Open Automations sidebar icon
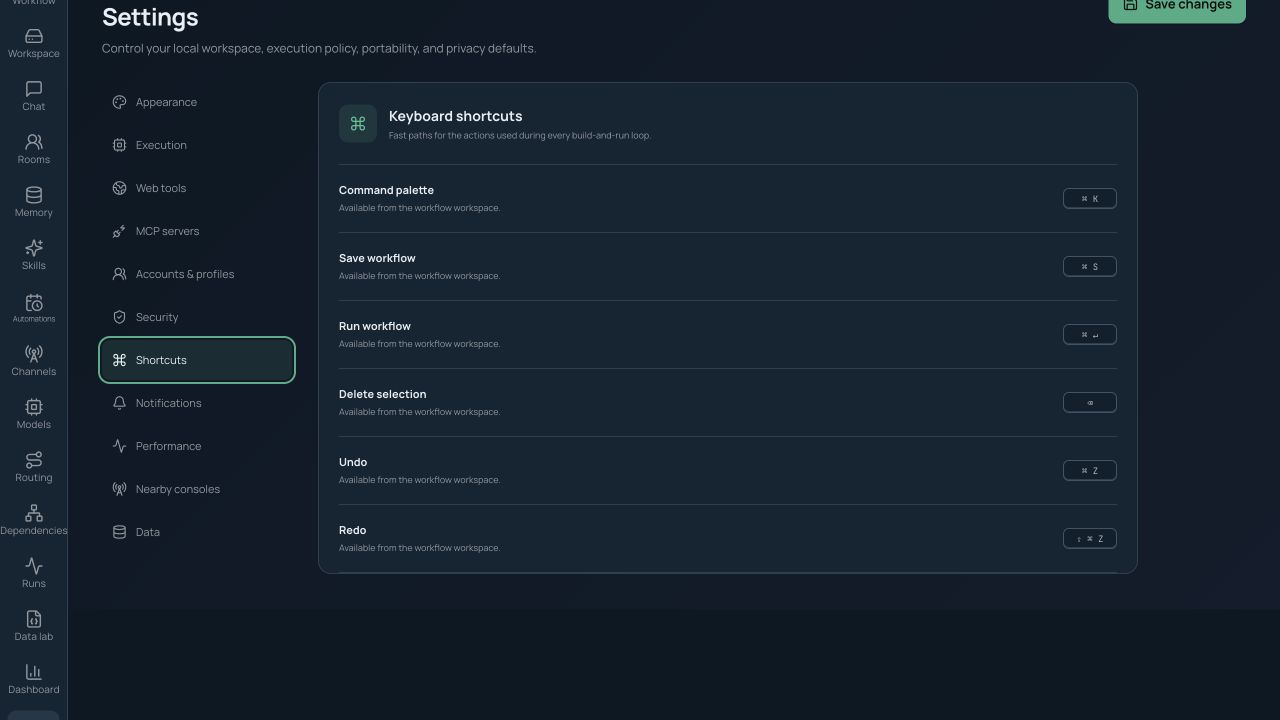Viewport: 1280px width, 720px height. coord(33,309)
